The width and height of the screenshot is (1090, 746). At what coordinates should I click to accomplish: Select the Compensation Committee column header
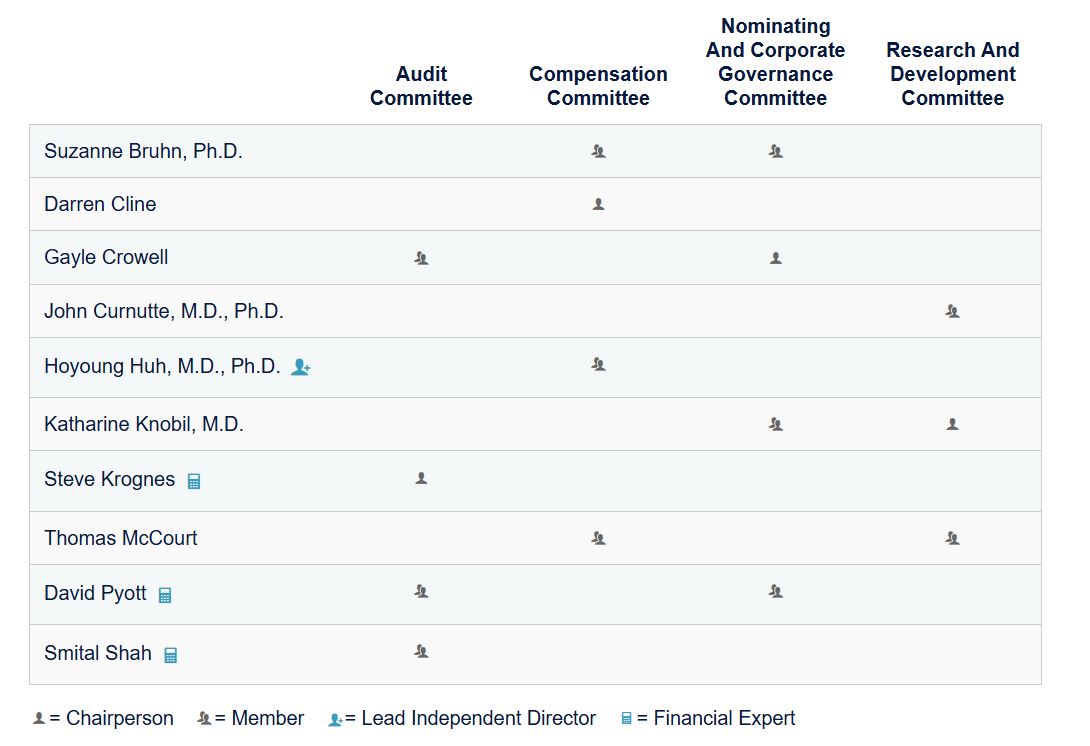coord(598,86)
